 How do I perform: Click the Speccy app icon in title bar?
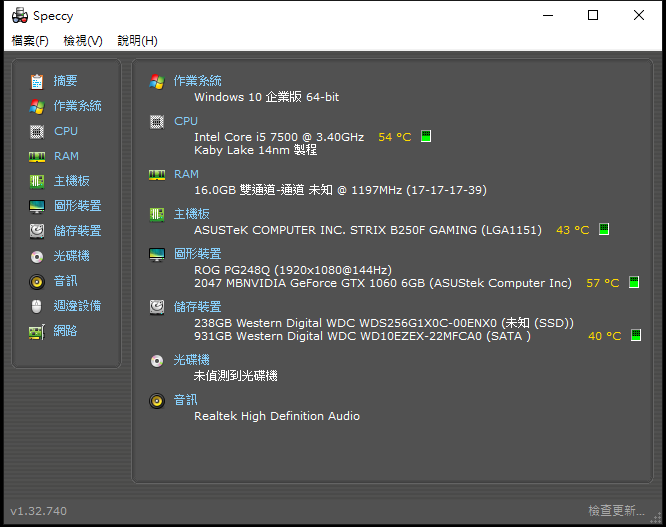coord(20,16)
